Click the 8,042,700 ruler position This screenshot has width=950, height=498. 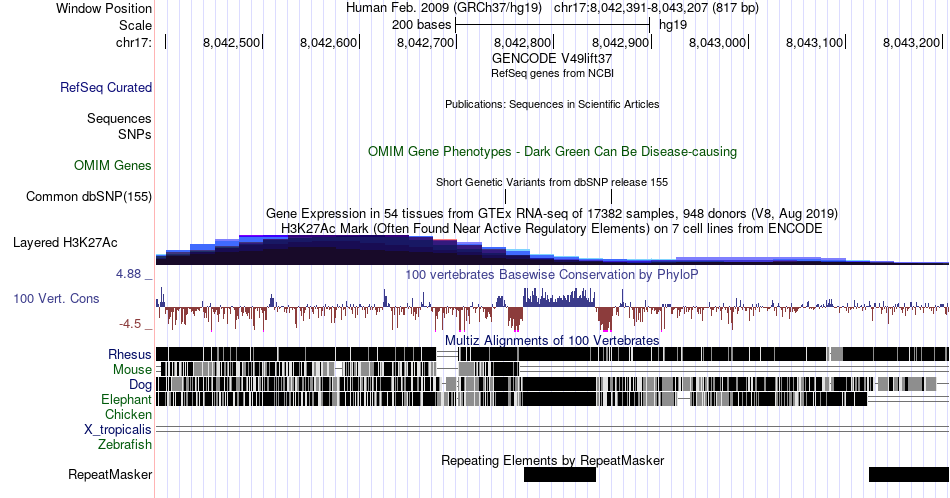click(x=425, y=42)
